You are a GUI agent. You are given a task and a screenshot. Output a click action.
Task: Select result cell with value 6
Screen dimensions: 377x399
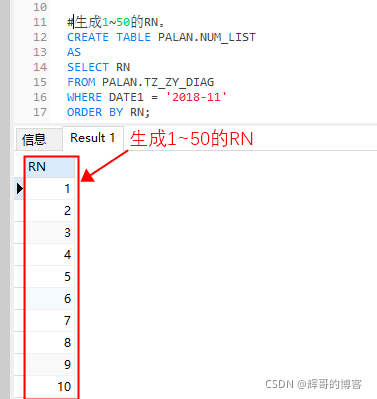click(x=50, y=299)
